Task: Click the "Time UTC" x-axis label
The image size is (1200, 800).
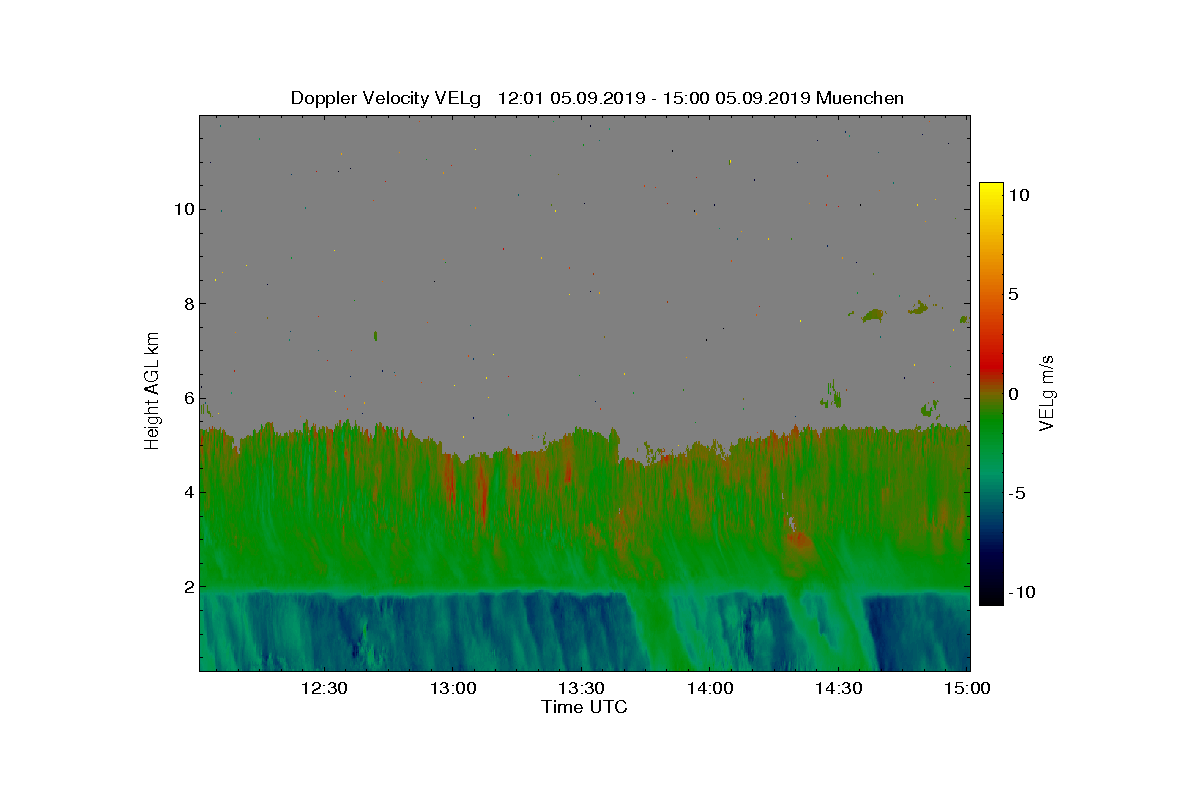Action: pyautogui.click(x=585, y=707)
